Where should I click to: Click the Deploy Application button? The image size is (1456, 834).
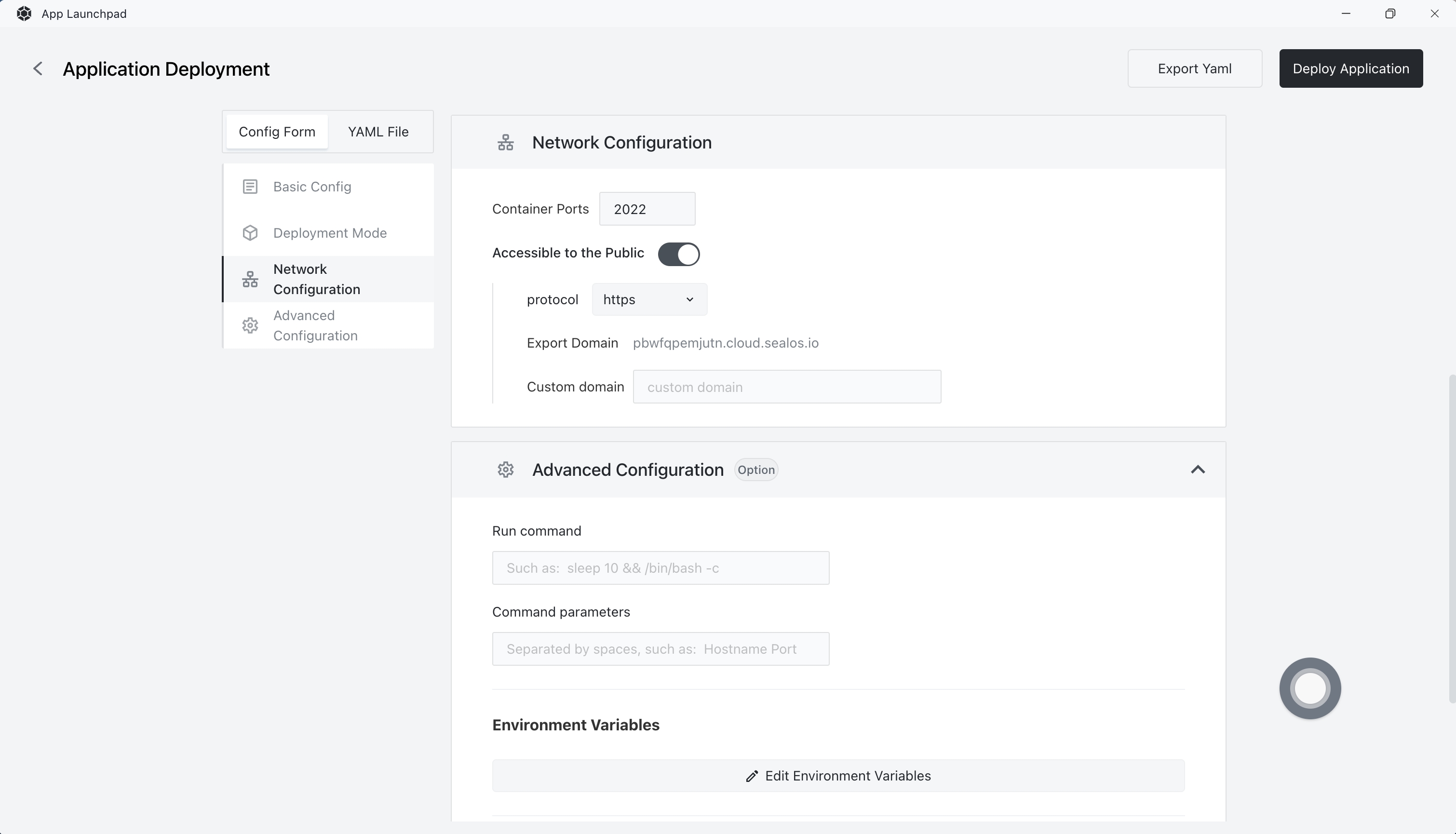point(1350,69)
